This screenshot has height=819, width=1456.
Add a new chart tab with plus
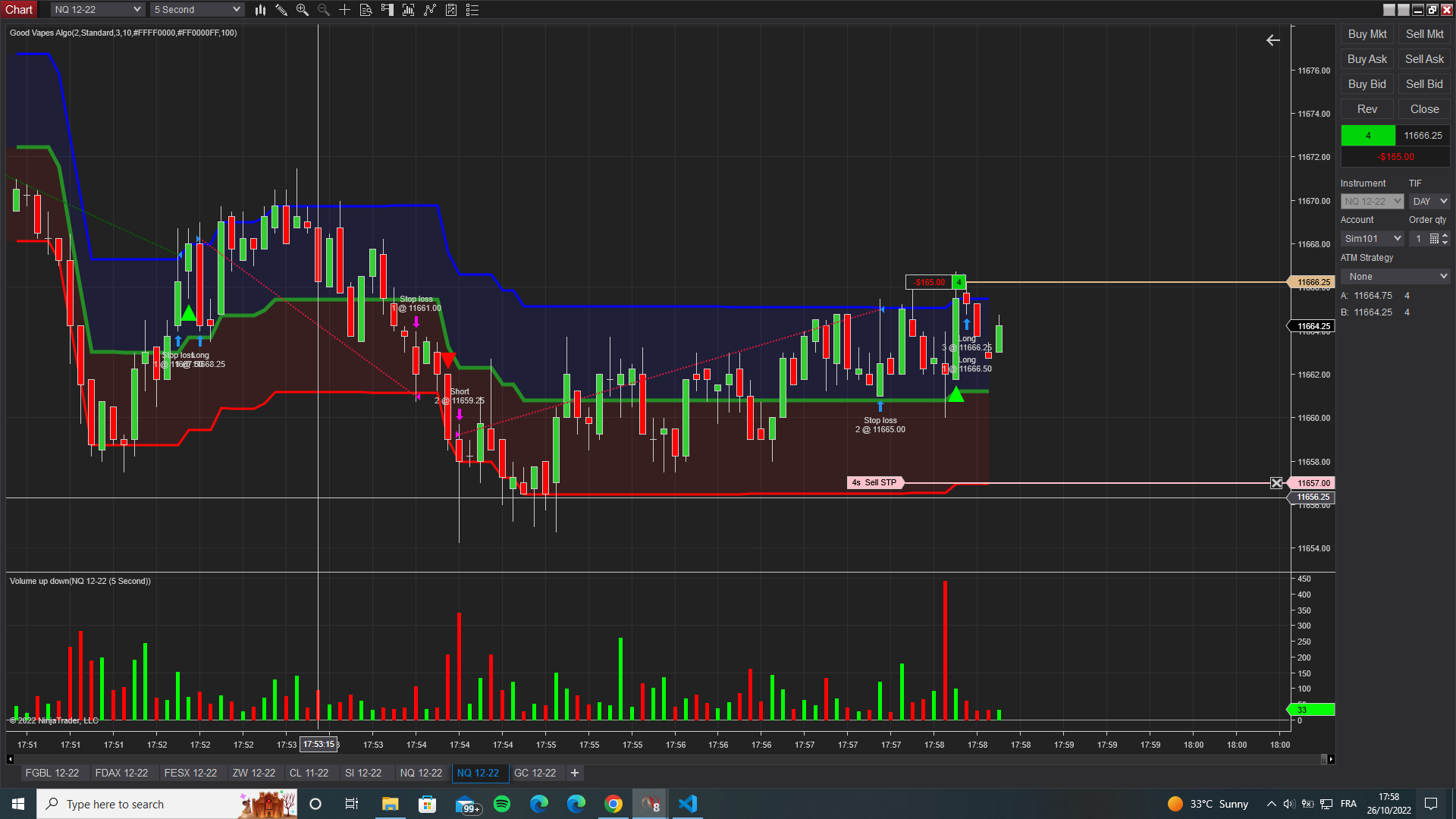575,773
